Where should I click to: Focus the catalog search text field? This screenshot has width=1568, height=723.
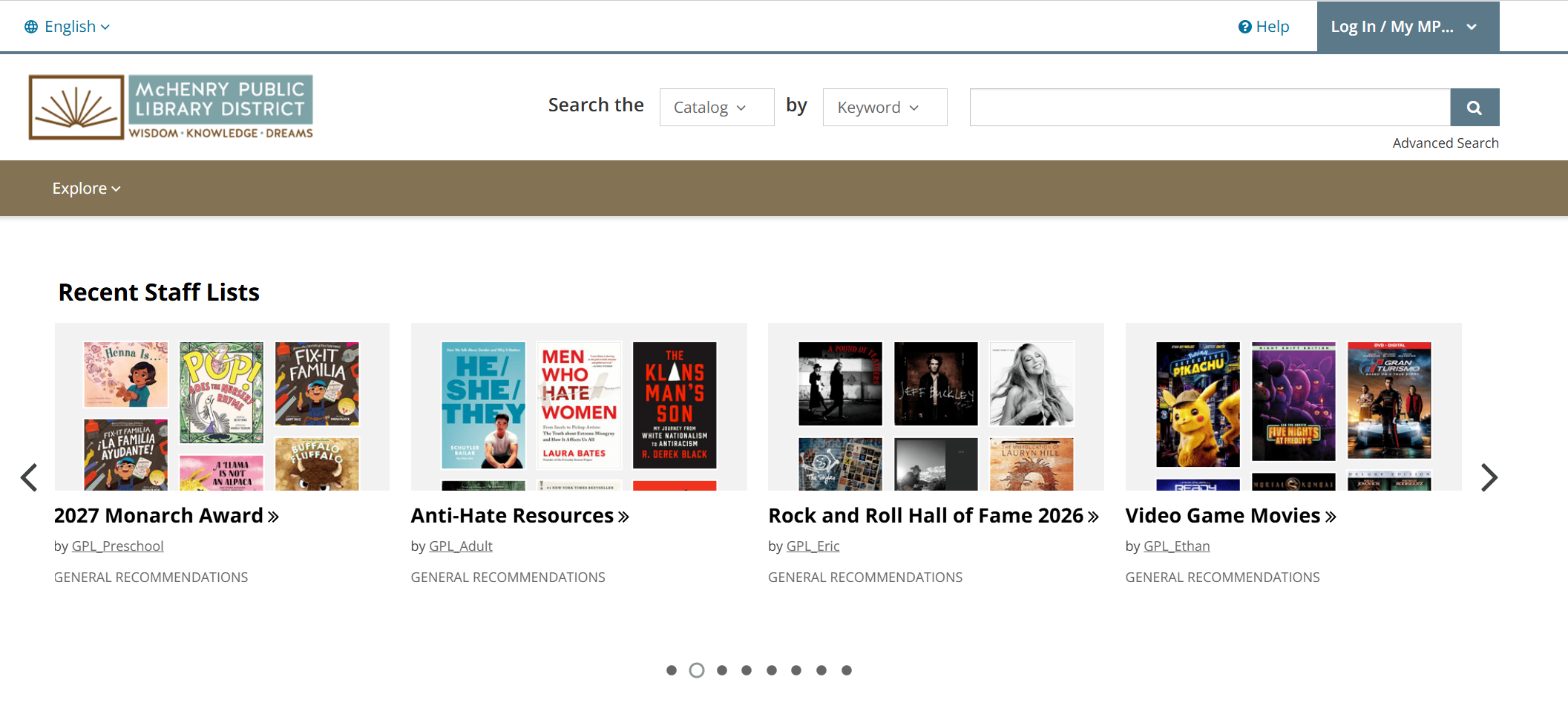1209,108
